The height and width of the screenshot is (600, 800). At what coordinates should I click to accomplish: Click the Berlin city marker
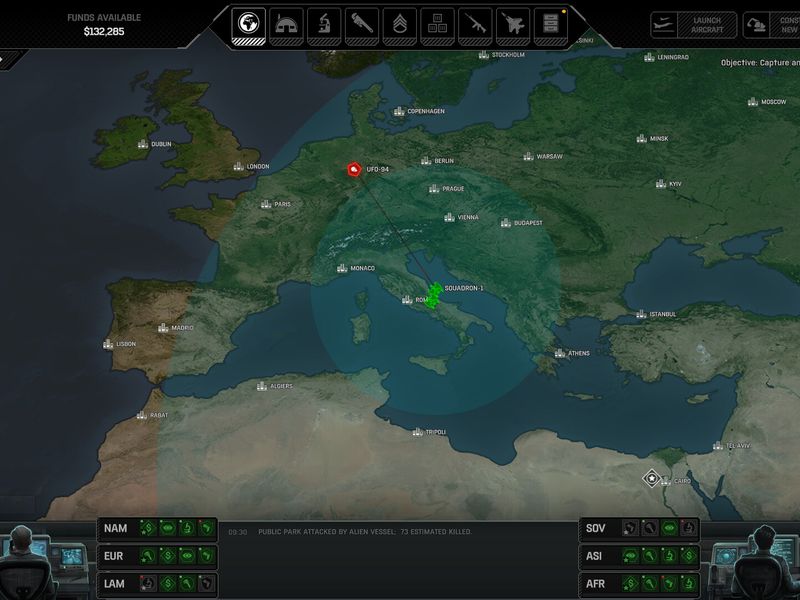426,161
